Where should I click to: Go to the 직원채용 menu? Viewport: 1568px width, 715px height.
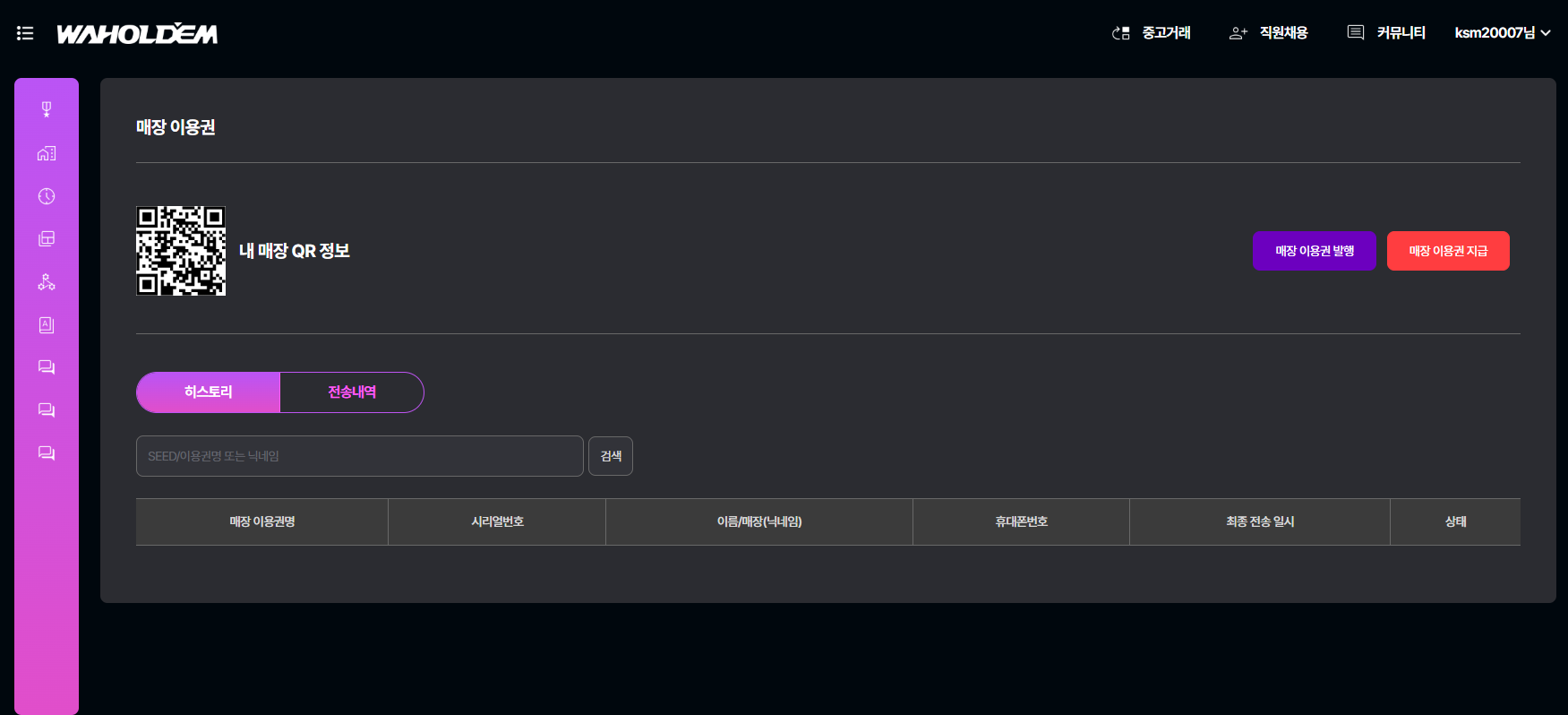point(1269,33)
